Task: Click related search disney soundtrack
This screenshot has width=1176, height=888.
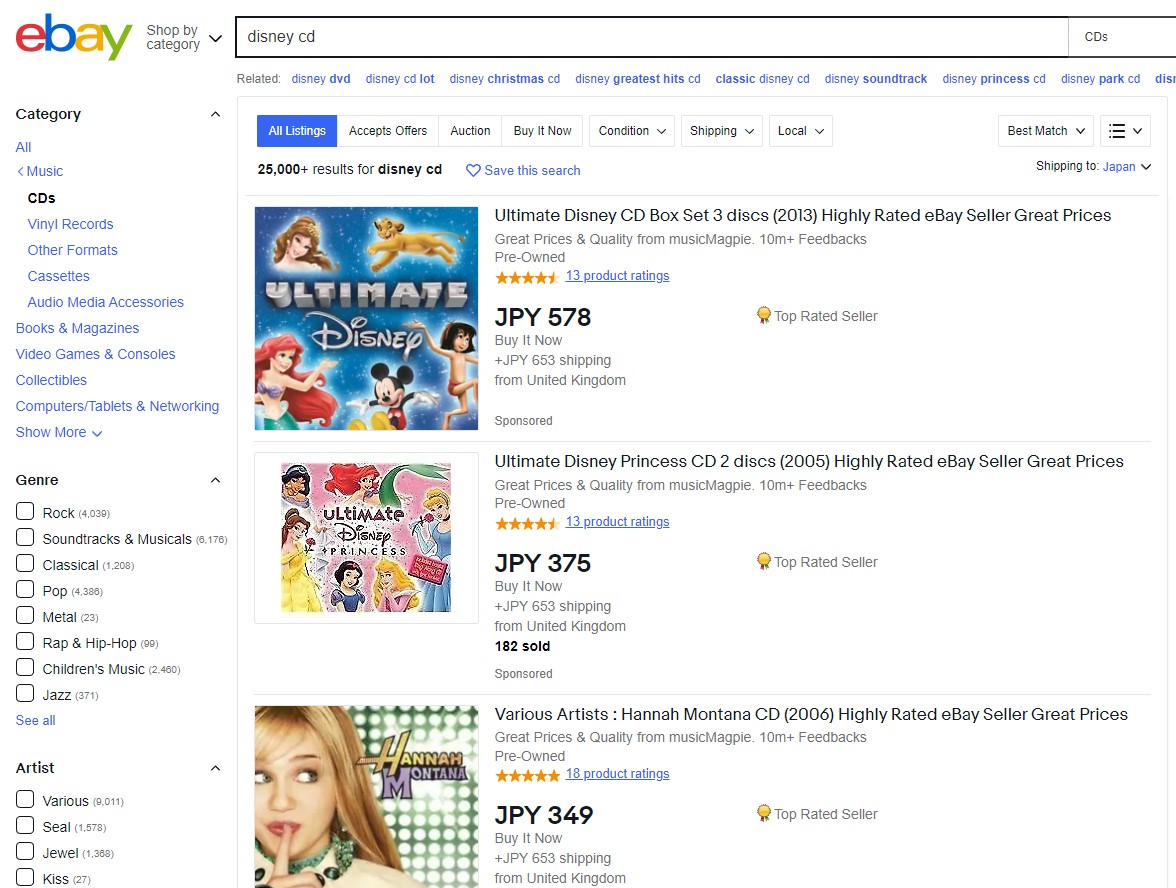Action: pos(876,79)
